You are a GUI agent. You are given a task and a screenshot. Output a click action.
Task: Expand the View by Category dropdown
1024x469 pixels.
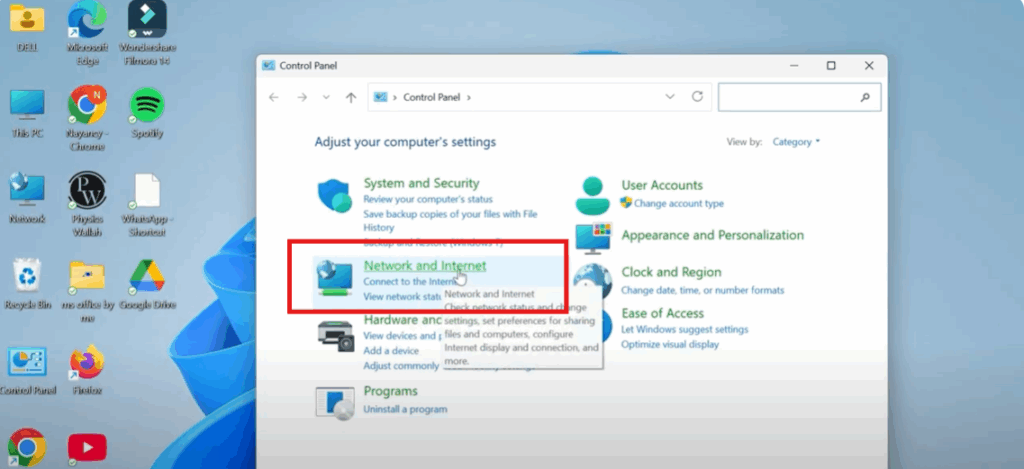[796, 142]
